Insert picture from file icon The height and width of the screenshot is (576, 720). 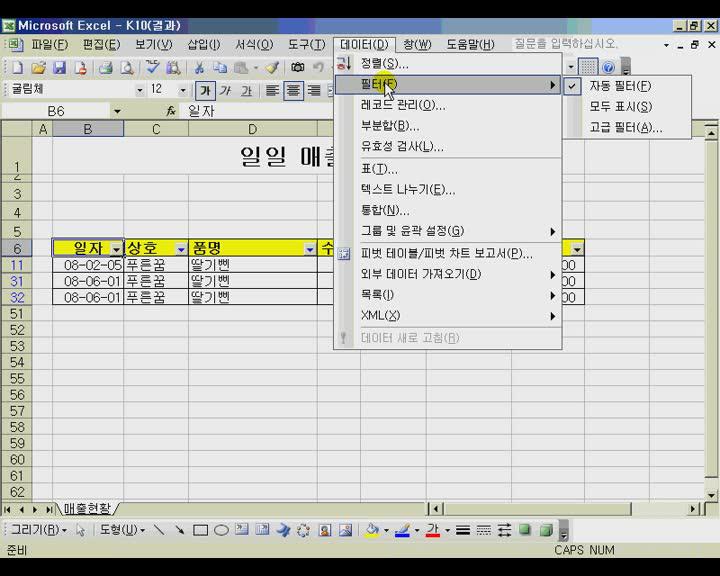tap(345, 530)
